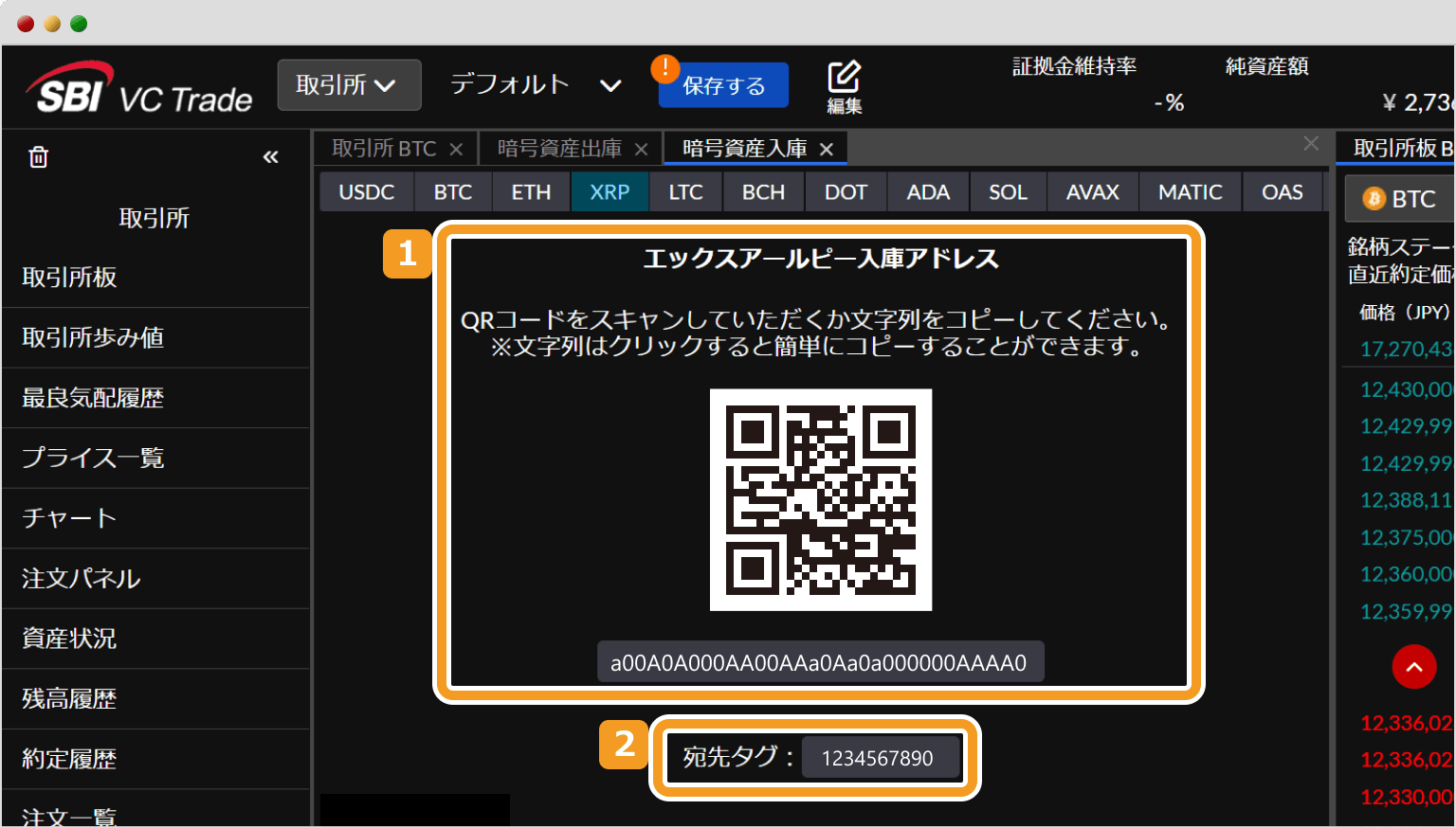Switch to the 取引所 BTC tab
This screenshot has width=1456, height=828.
pyautogui.click(x=384, y=149)
